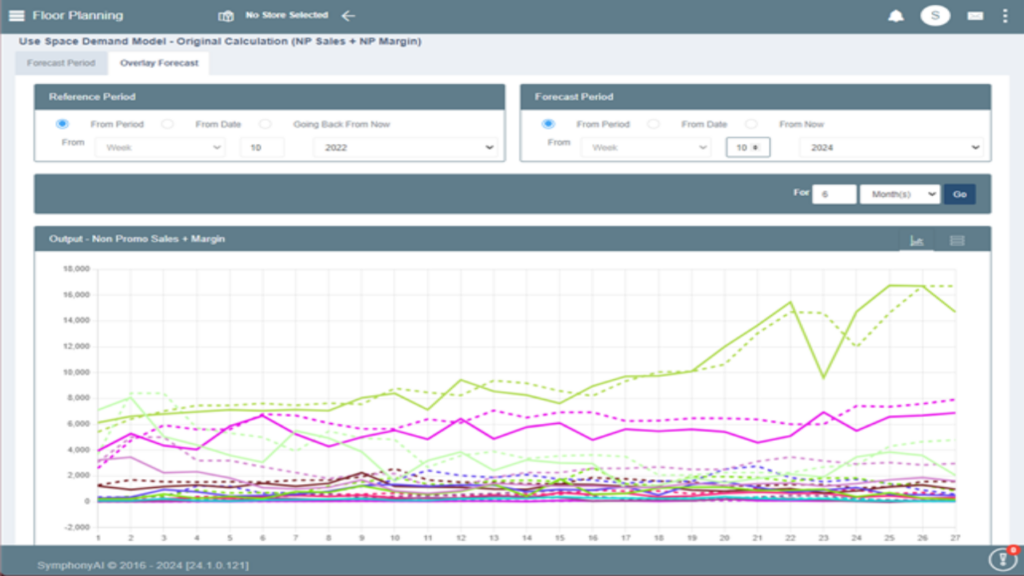Switch to the Forecast Period tab
Screen dimensions: 1024x576
click(61, 63)
